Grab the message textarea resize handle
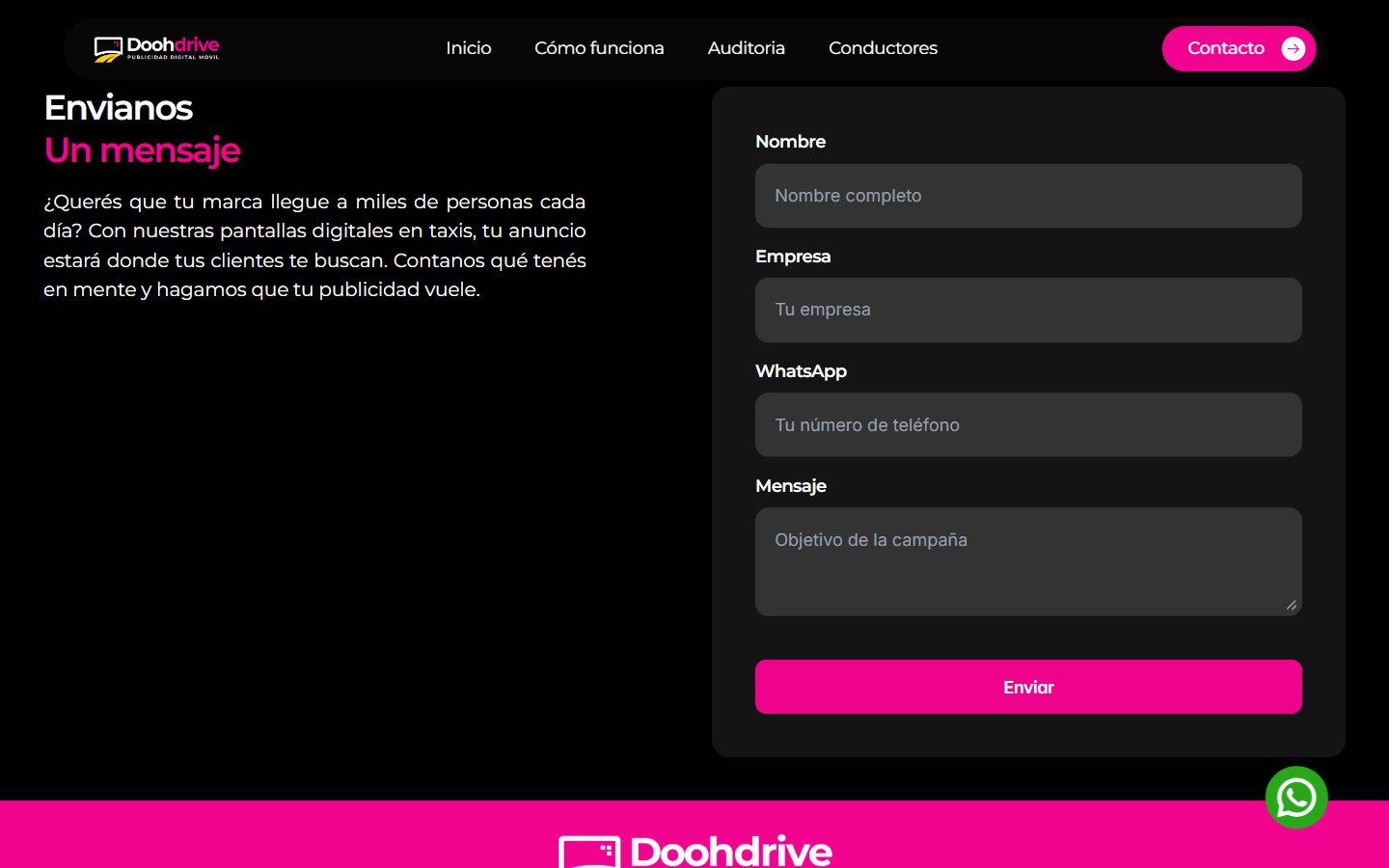The width and height of the screenshot is (1389, 868). click(x=1292, y=605)
